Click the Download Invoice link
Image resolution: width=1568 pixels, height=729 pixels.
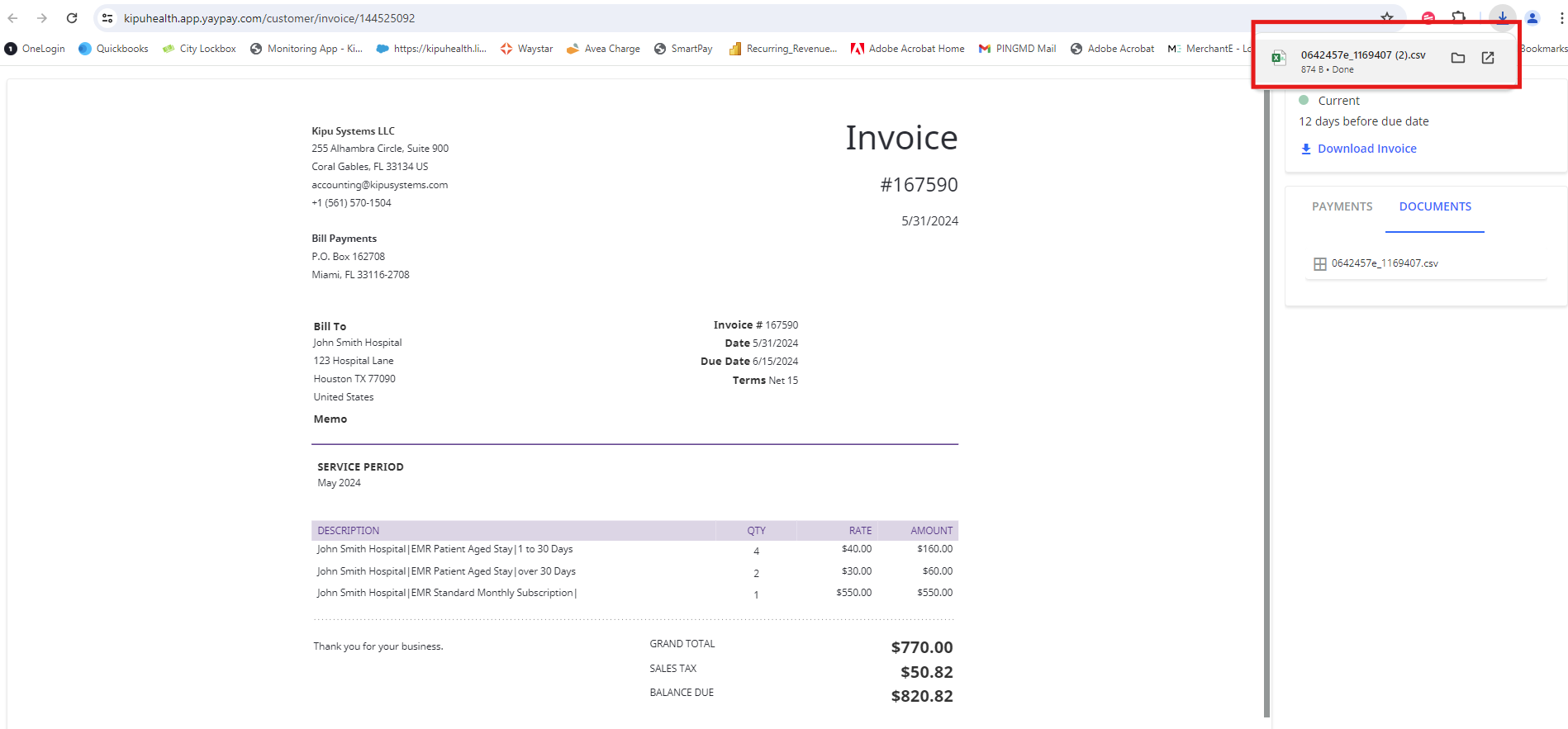pos(1366,149)
